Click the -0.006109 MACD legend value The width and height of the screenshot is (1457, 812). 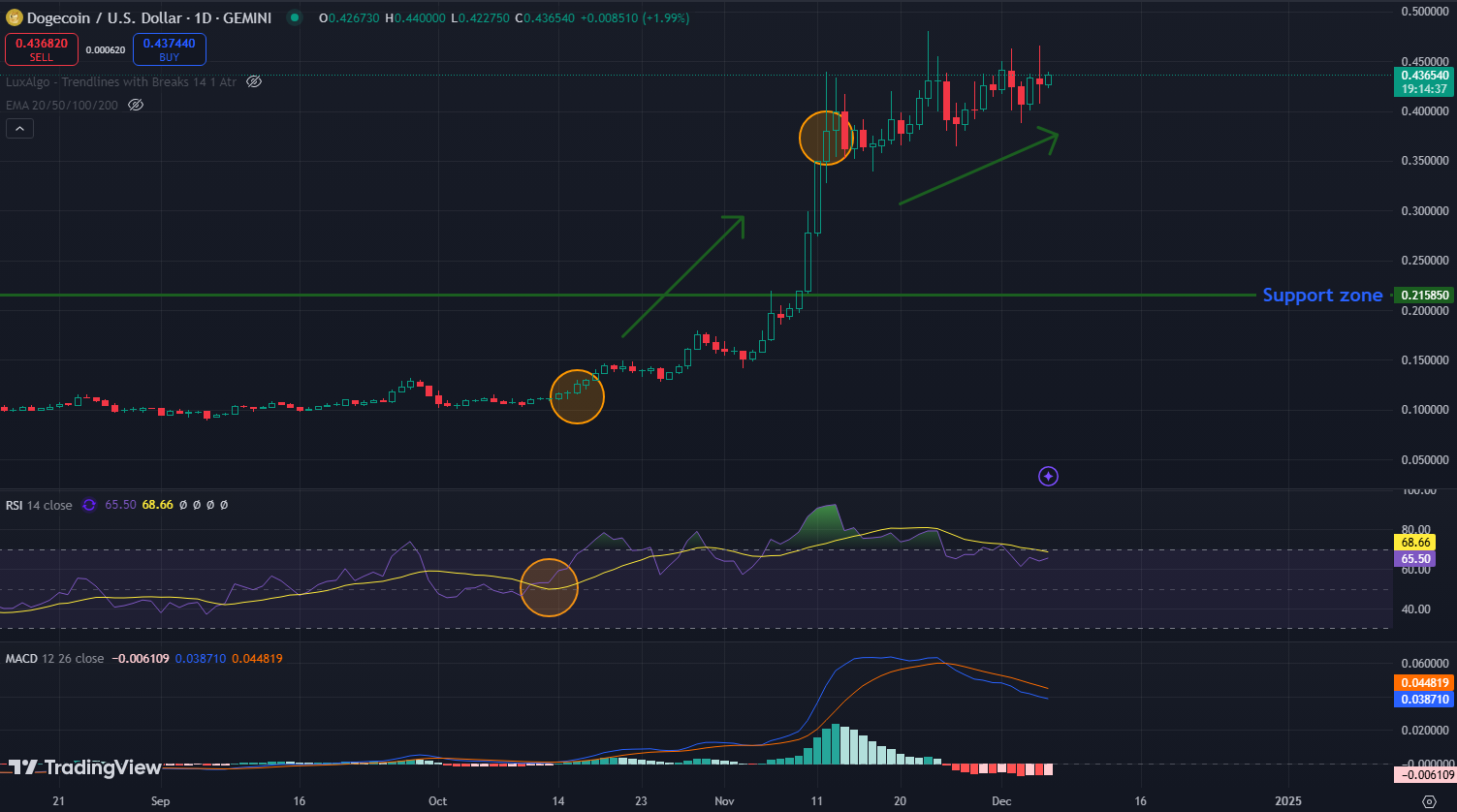click(x=140, y=659)
